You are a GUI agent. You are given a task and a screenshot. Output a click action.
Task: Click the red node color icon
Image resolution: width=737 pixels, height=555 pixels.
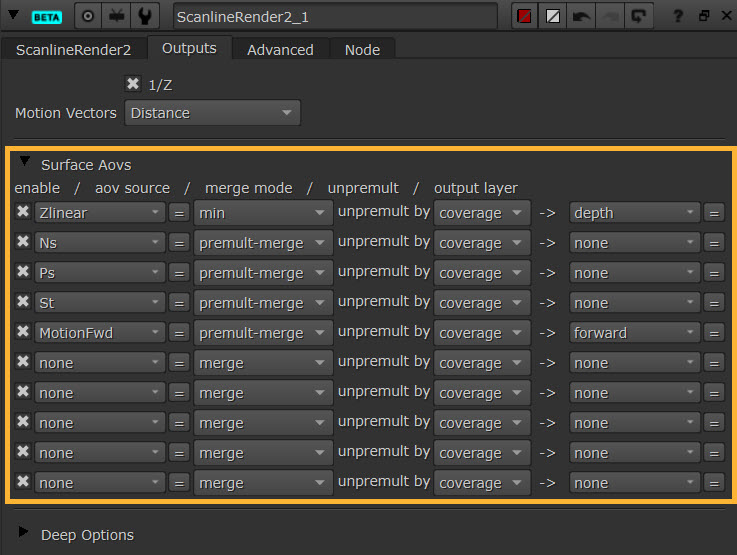(x=524, y=17)
